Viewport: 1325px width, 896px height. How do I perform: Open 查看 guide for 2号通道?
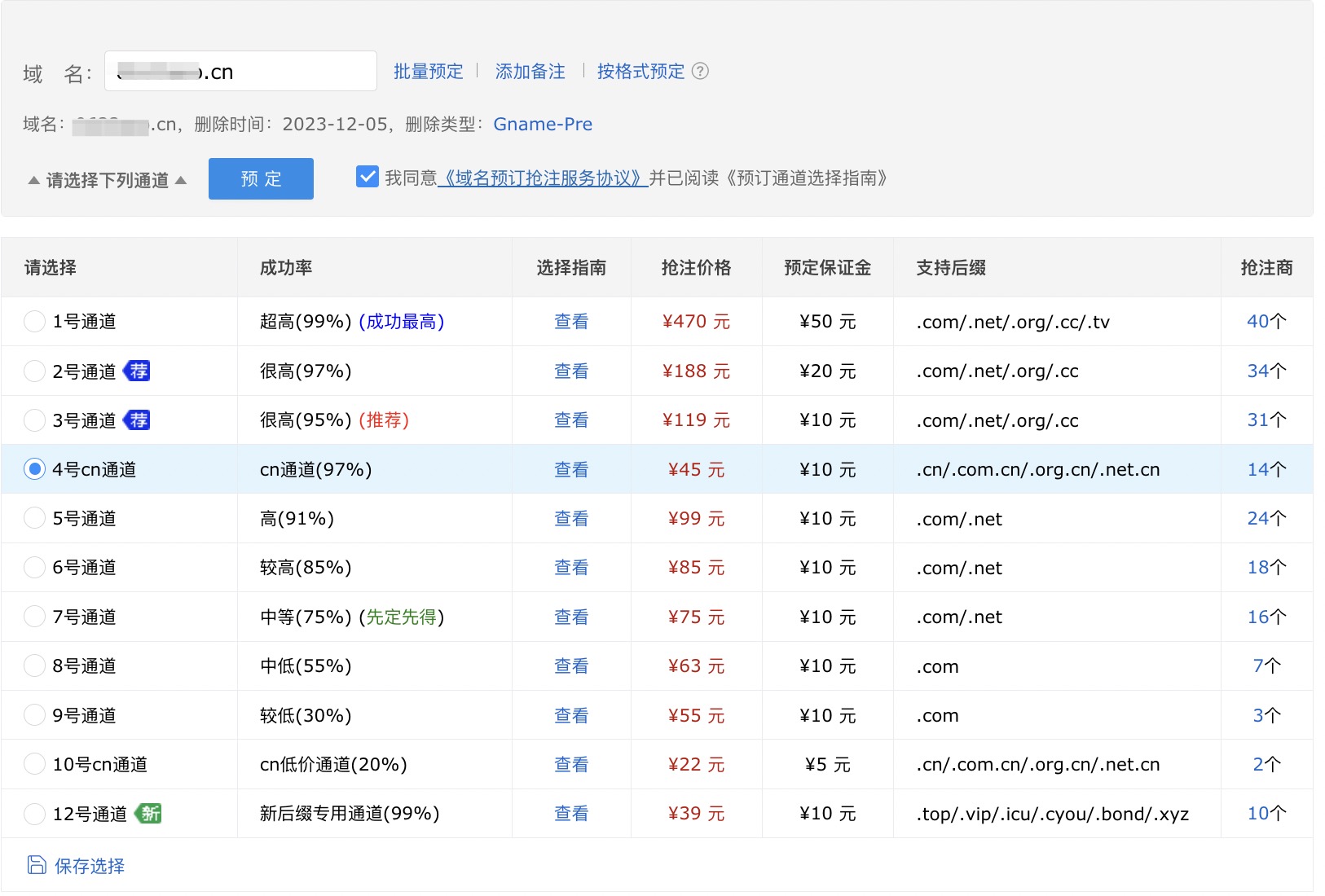571,371
